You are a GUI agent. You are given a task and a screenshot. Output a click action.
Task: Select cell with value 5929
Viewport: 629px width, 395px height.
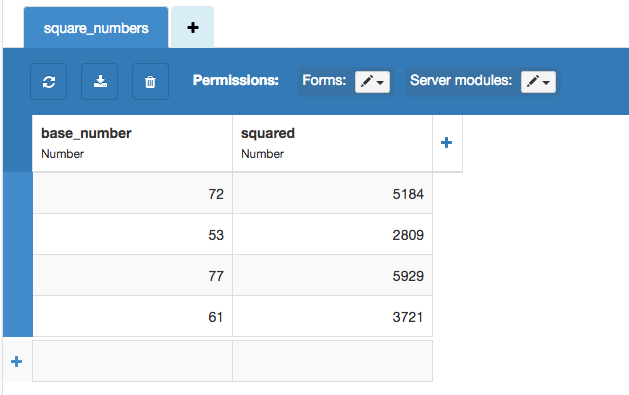click(332, 276)
